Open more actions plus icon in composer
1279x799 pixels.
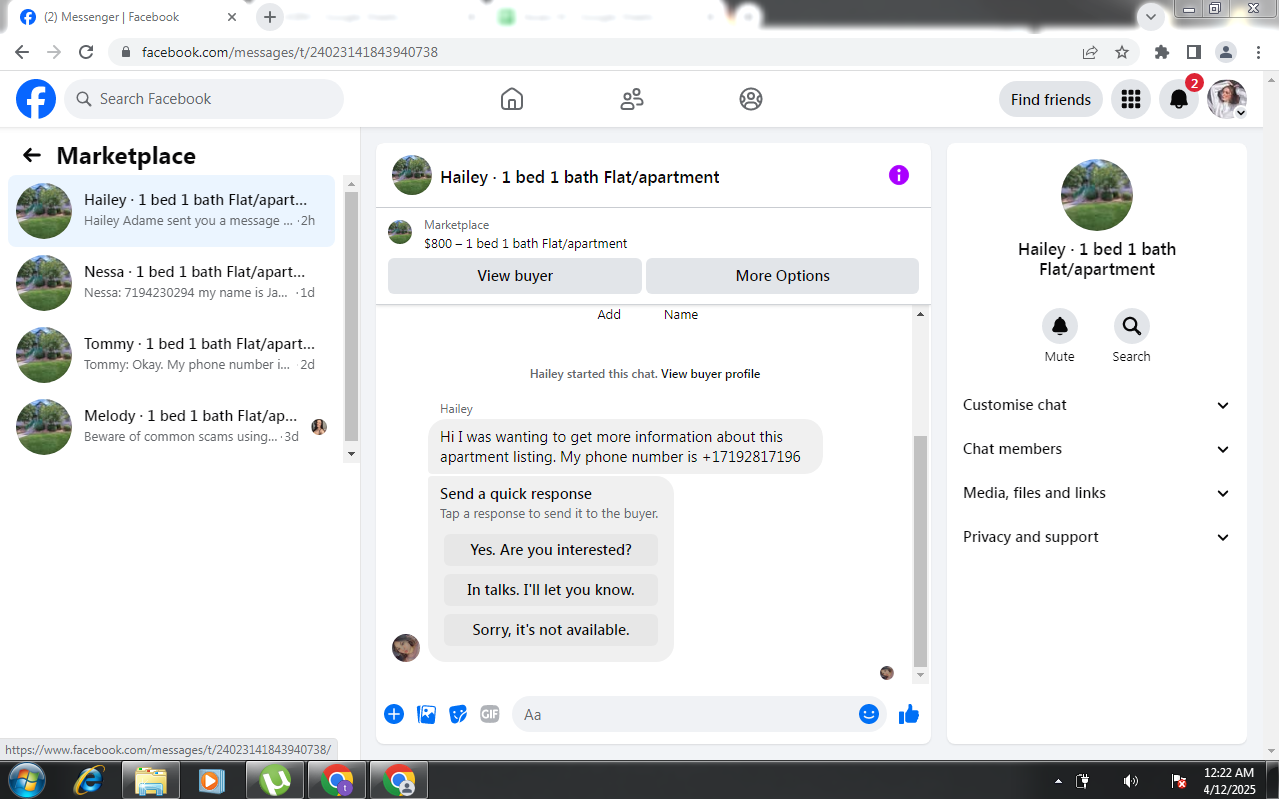[394, 714]
